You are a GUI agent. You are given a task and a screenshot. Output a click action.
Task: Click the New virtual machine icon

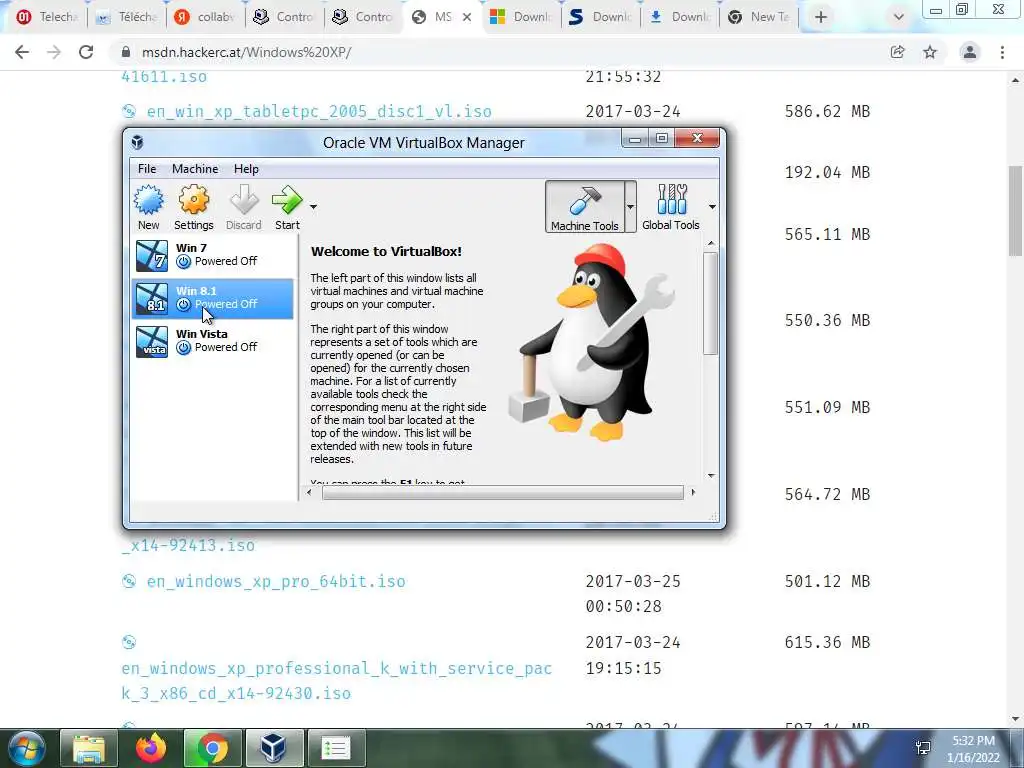pos(149,200)
